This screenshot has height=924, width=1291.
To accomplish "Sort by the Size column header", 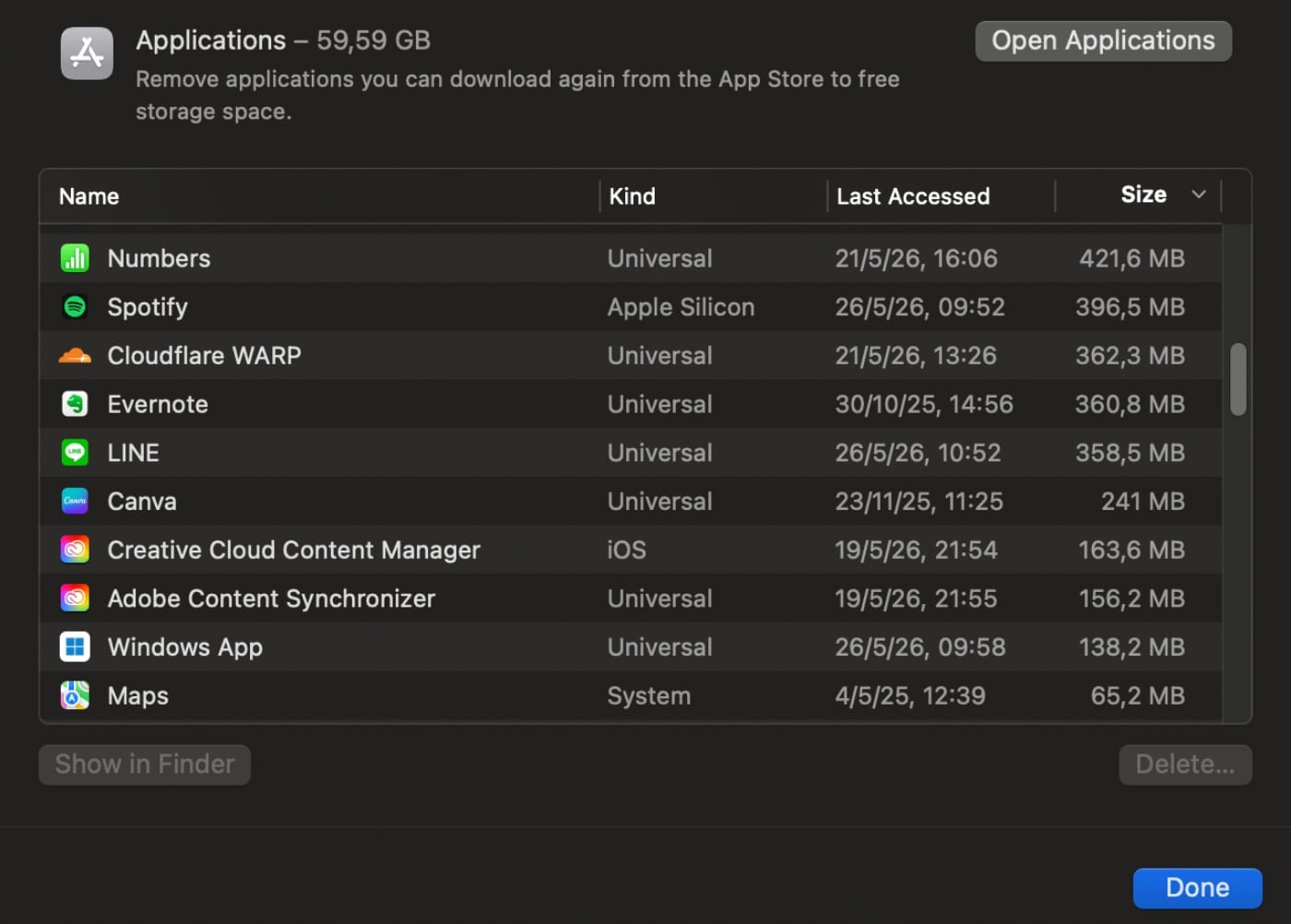I will point(1143,195).
